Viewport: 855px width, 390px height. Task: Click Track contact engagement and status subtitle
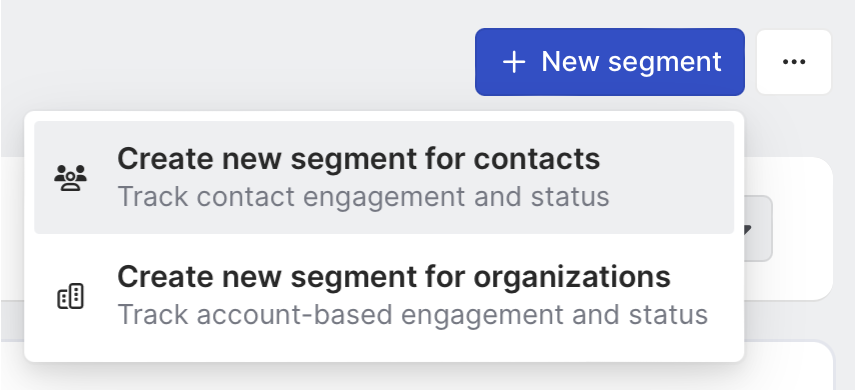pyautogui.click(x=363, y=196)
